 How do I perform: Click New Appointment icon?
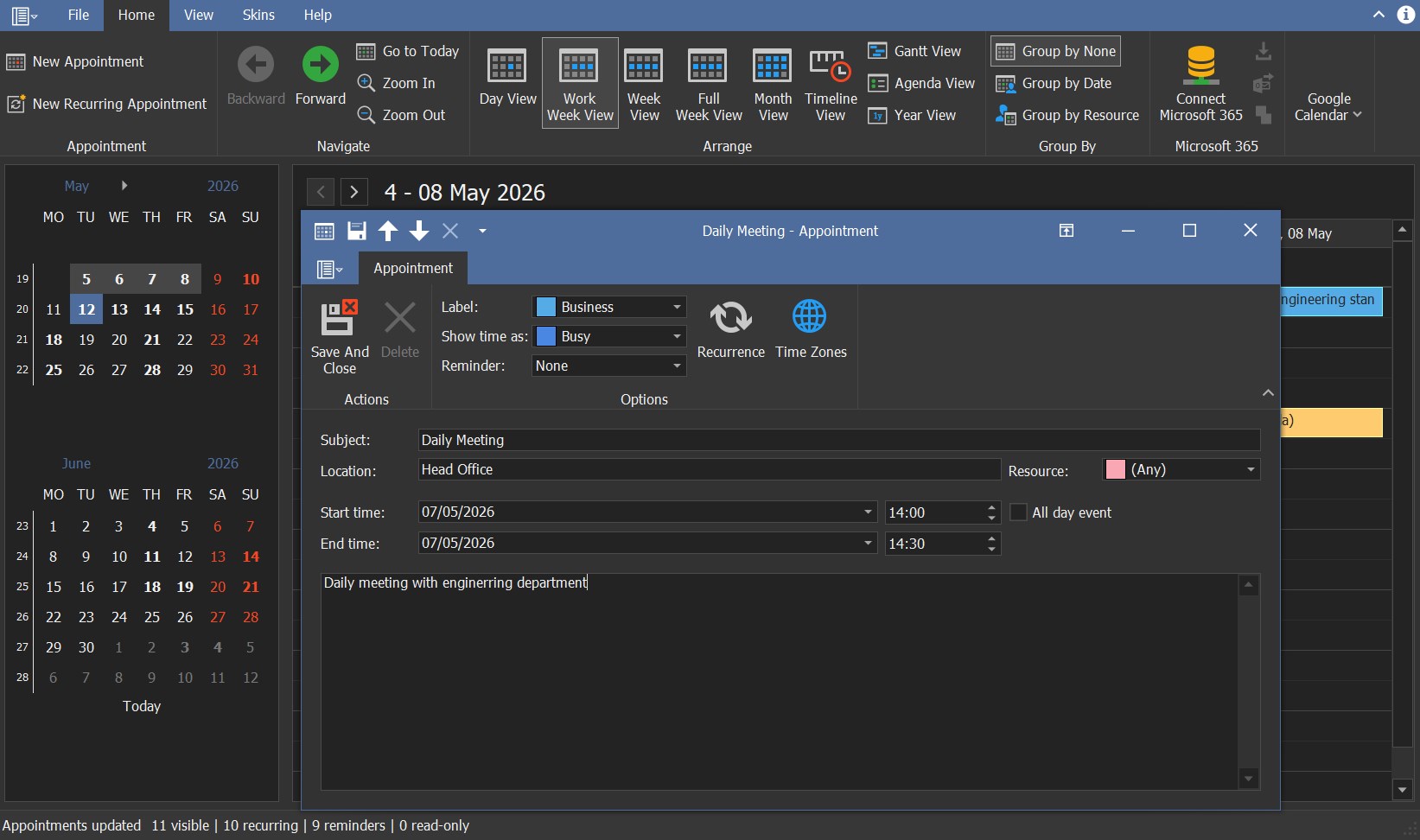[x=16, y=61]
